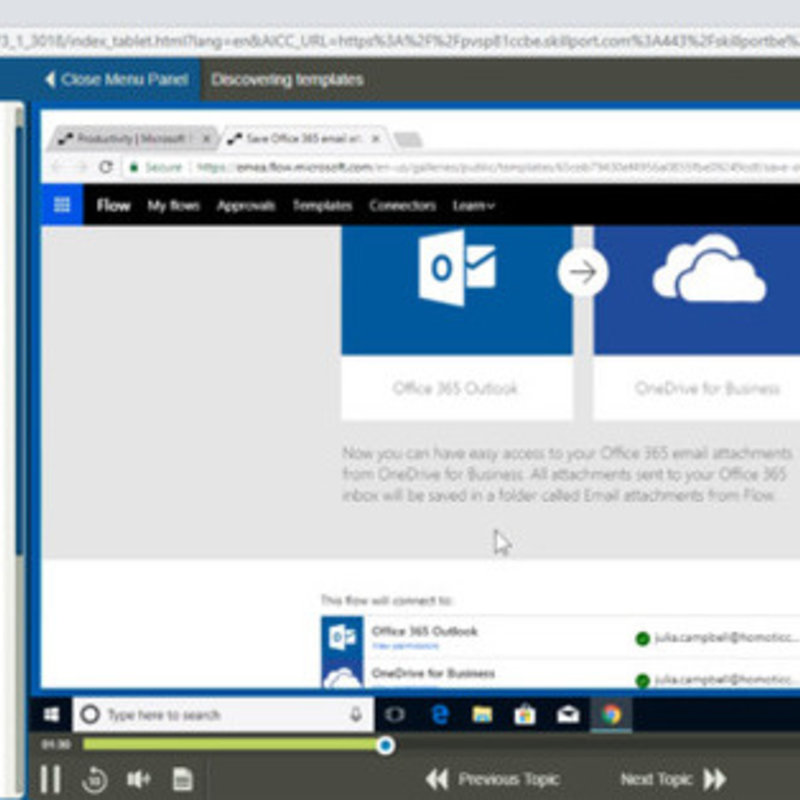Close the Productivity Microsoft browser tab
The height and width of the screenshot is (800, 800).
coord(206,139)
